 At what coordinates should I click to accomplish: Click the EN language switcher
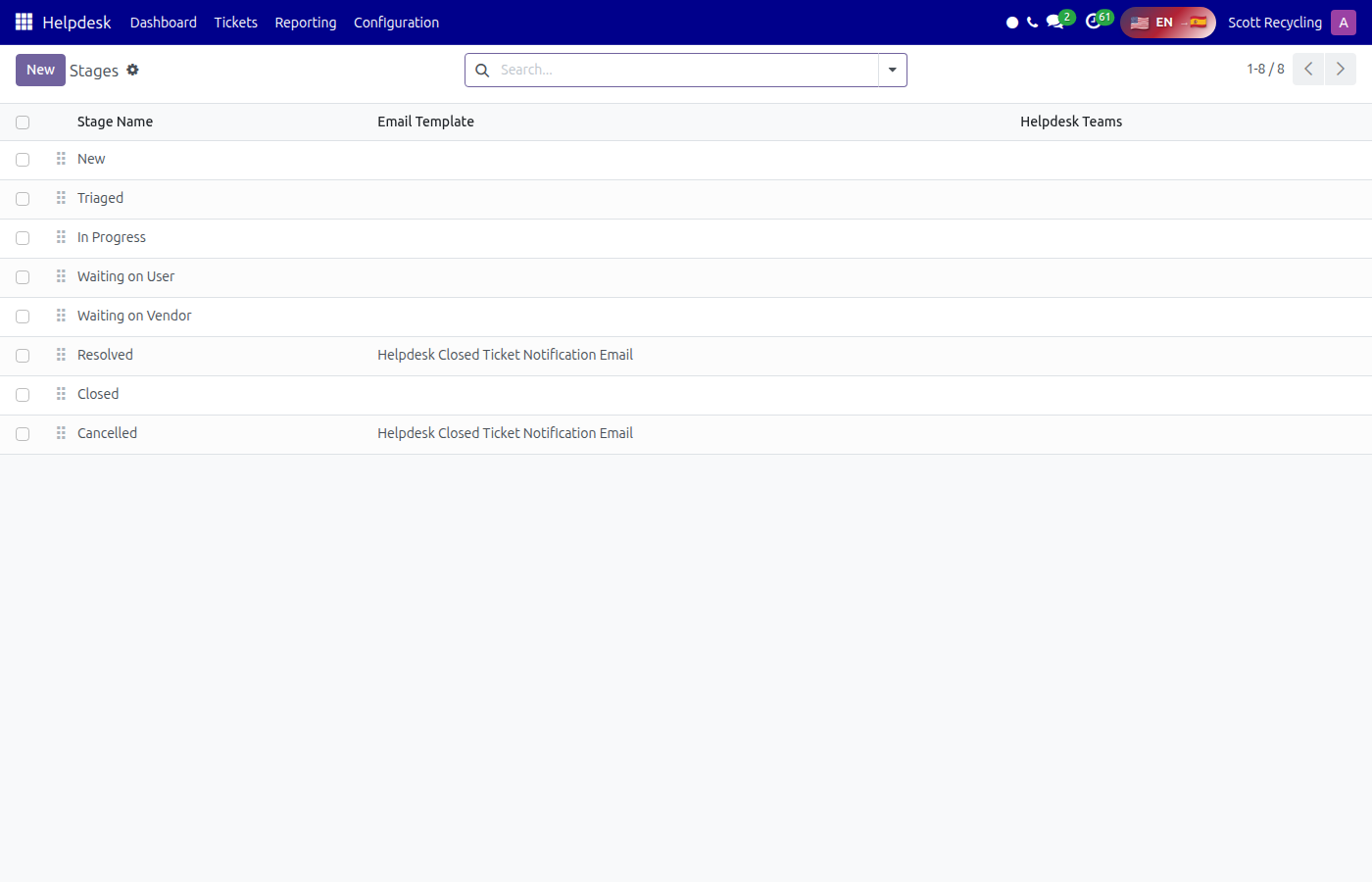1168,23
